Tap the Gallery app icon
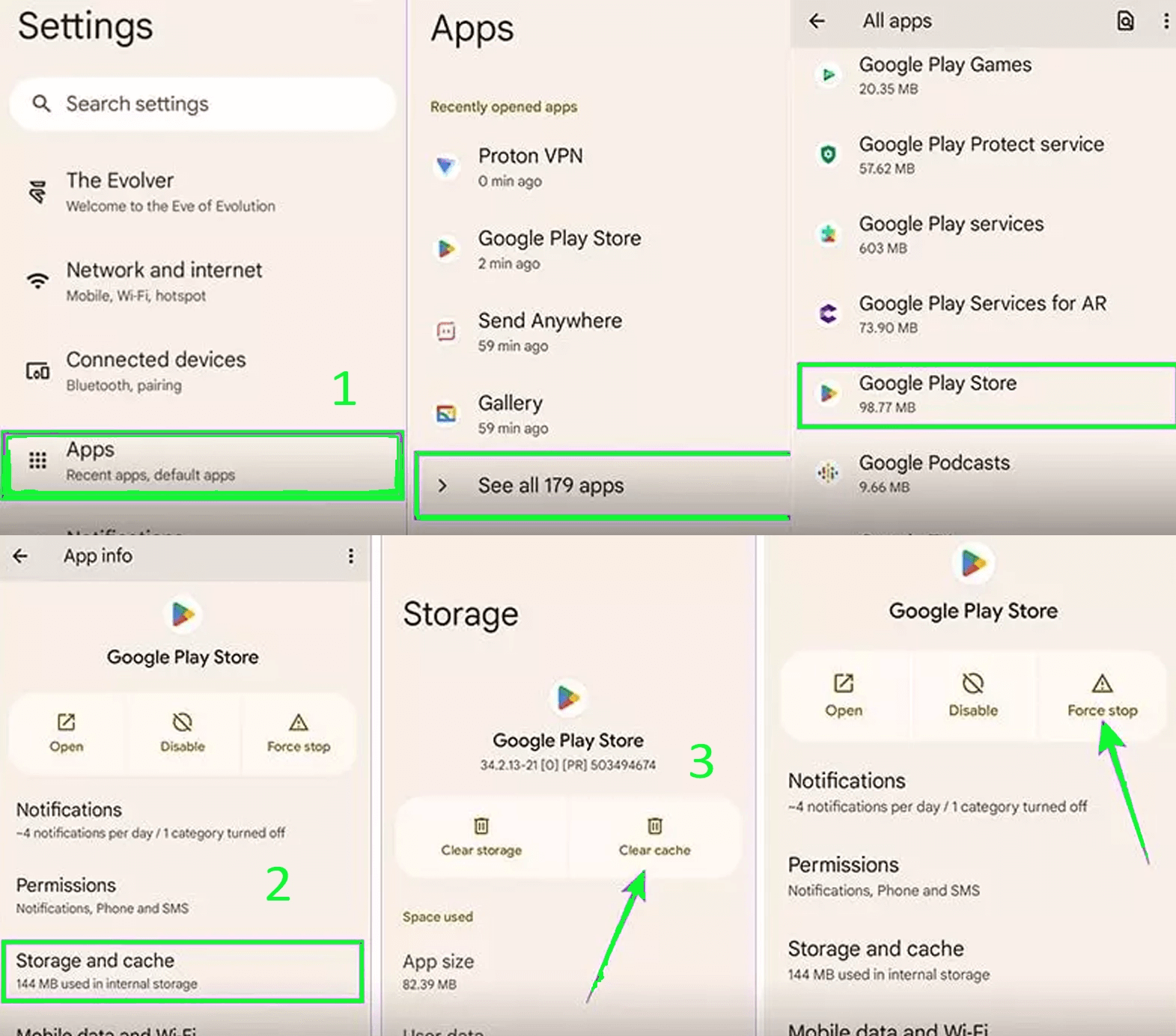The height and width of the screenshot is (1036, 1176). pos(446,413)
